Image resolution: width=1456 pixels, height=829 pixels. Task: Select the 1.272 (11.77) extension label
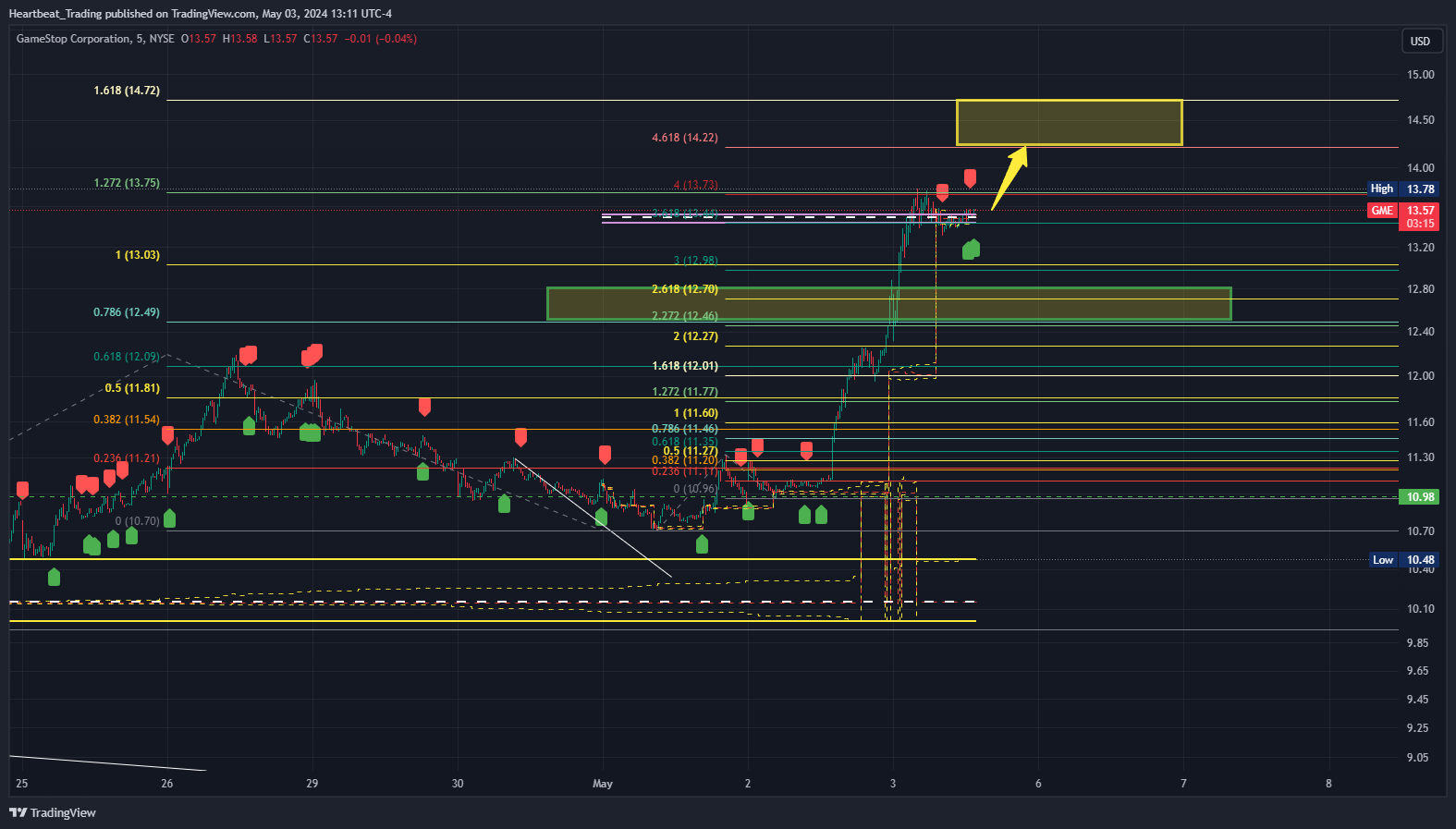tap(685, 392)
